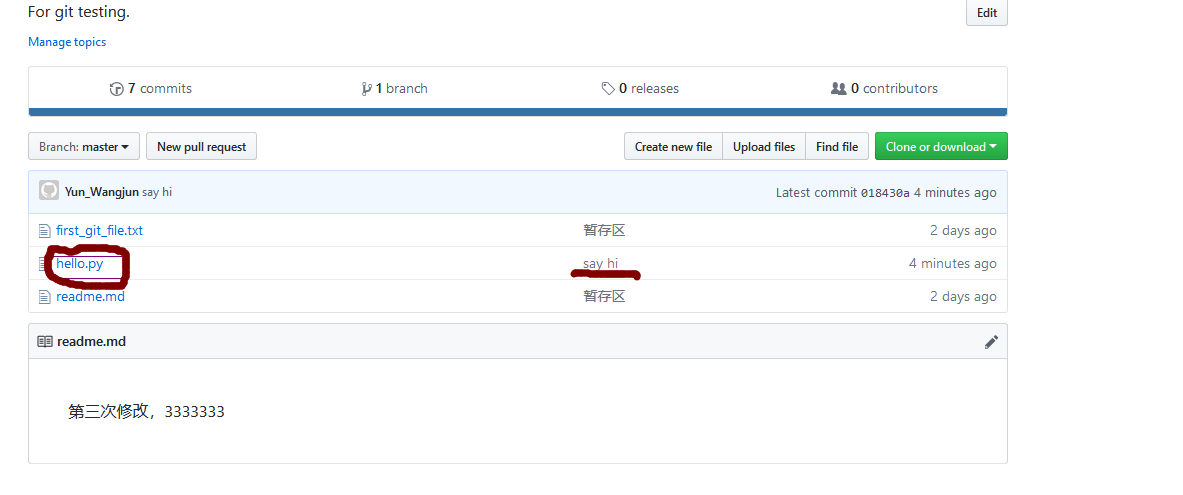Image resolution: width=1183 pixels, height=495 pixels.
Task: Click the file icon beside hello.py
Action: pos(44,264)
